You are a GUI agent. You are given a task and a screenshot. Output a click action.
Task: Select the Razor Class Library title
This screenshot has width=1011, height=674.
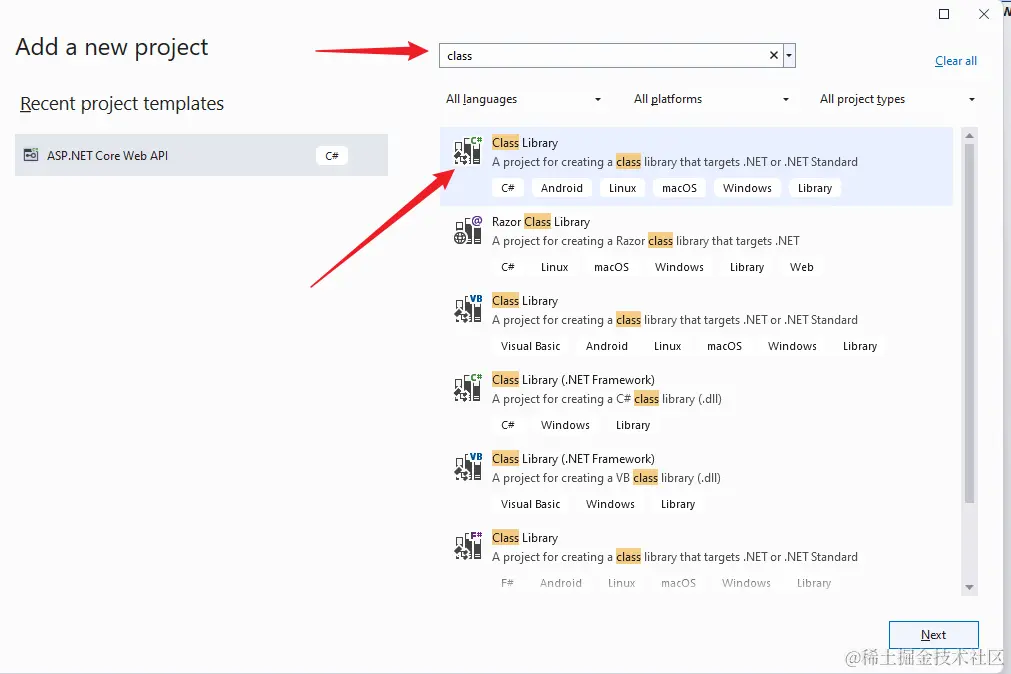coord(541,222)
